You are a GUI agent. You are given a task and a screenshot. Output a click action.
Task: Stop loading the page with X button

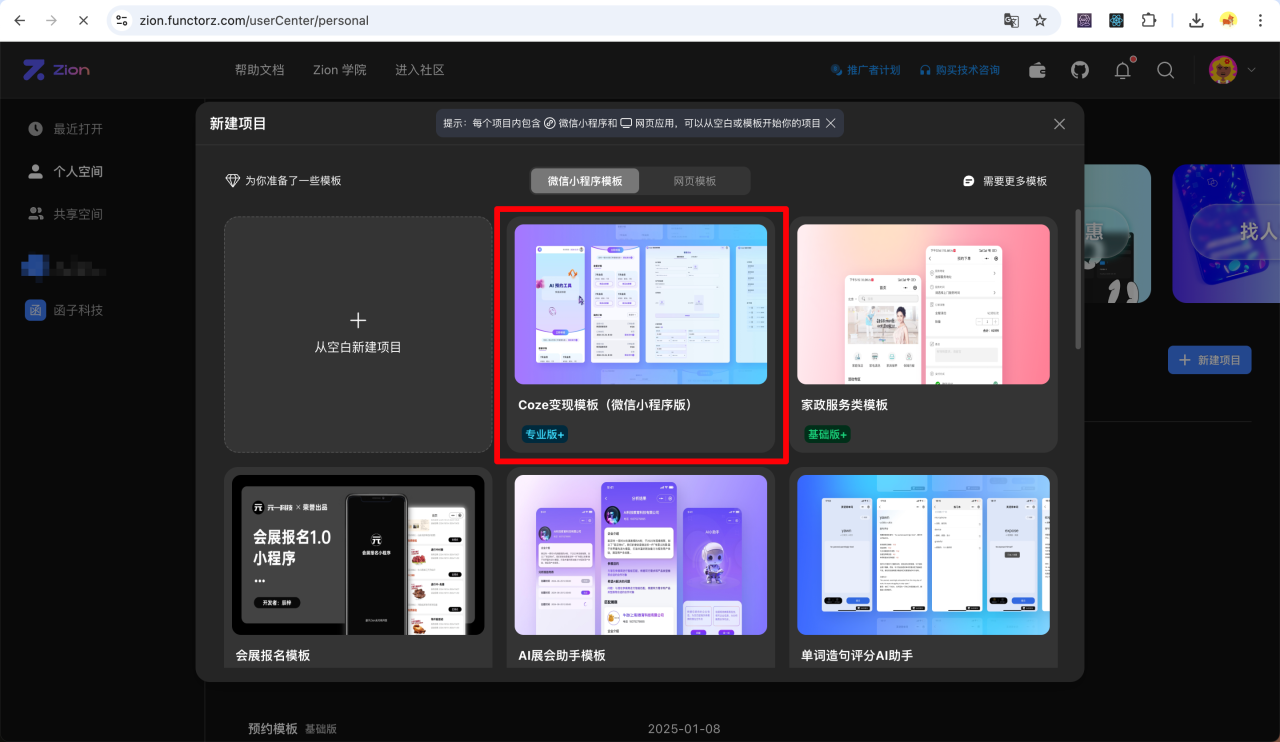pos(84,20)
